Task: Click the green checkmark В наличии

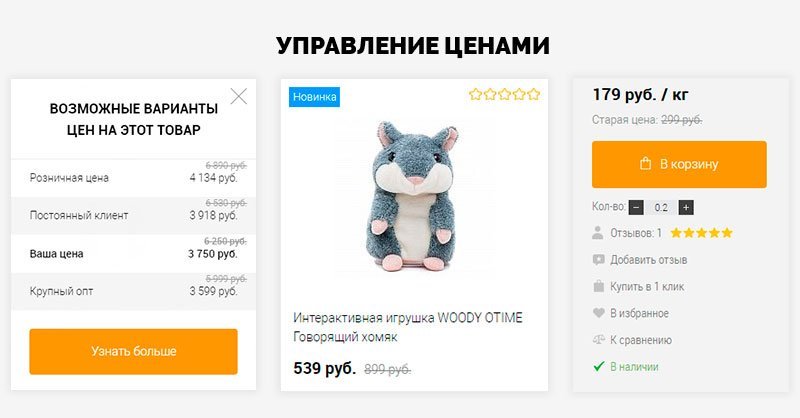Action: tap(598, 366)
